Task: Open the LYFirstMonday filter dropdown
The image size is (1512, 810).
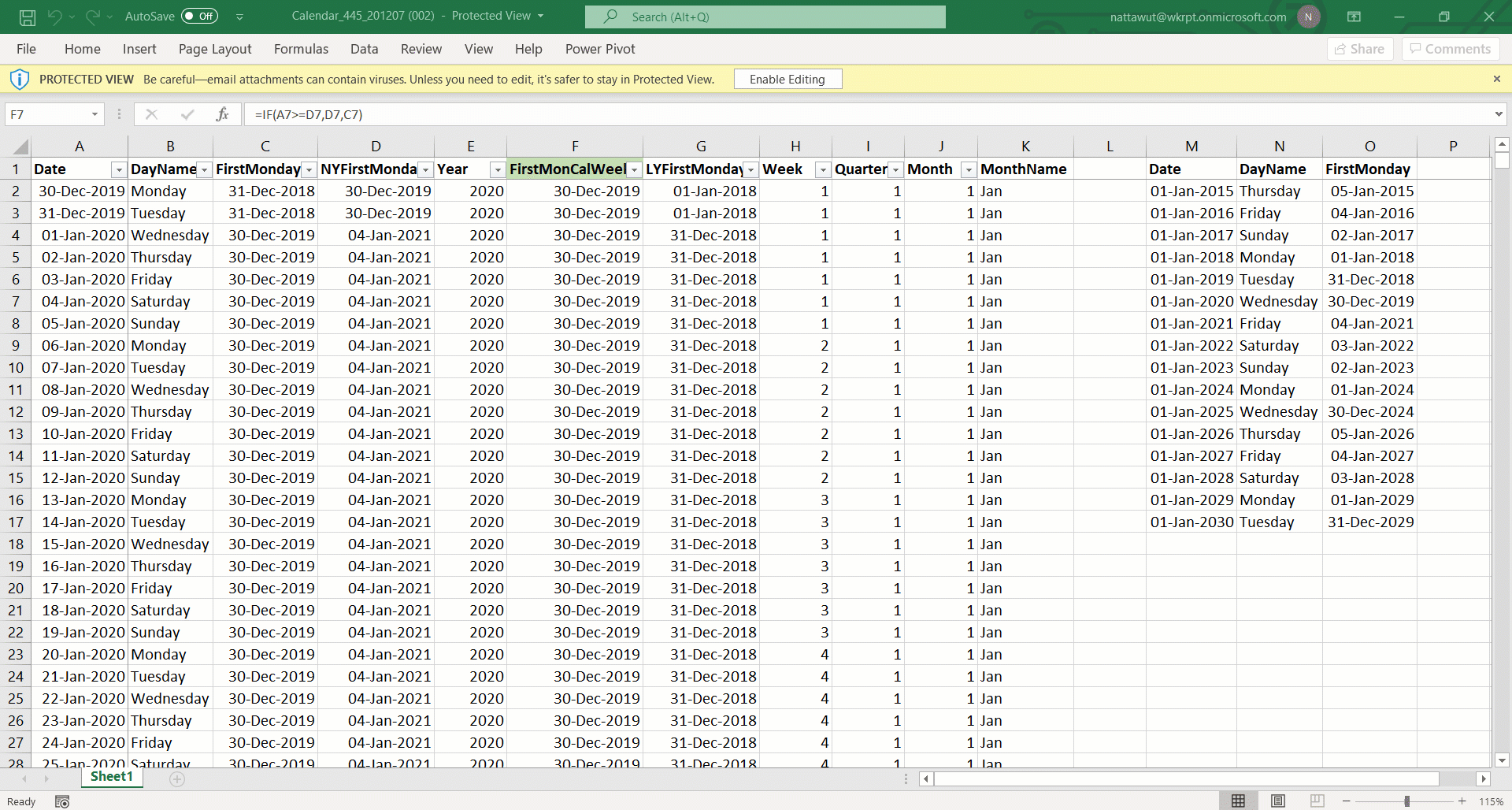Action: click(x=750, y=170)
